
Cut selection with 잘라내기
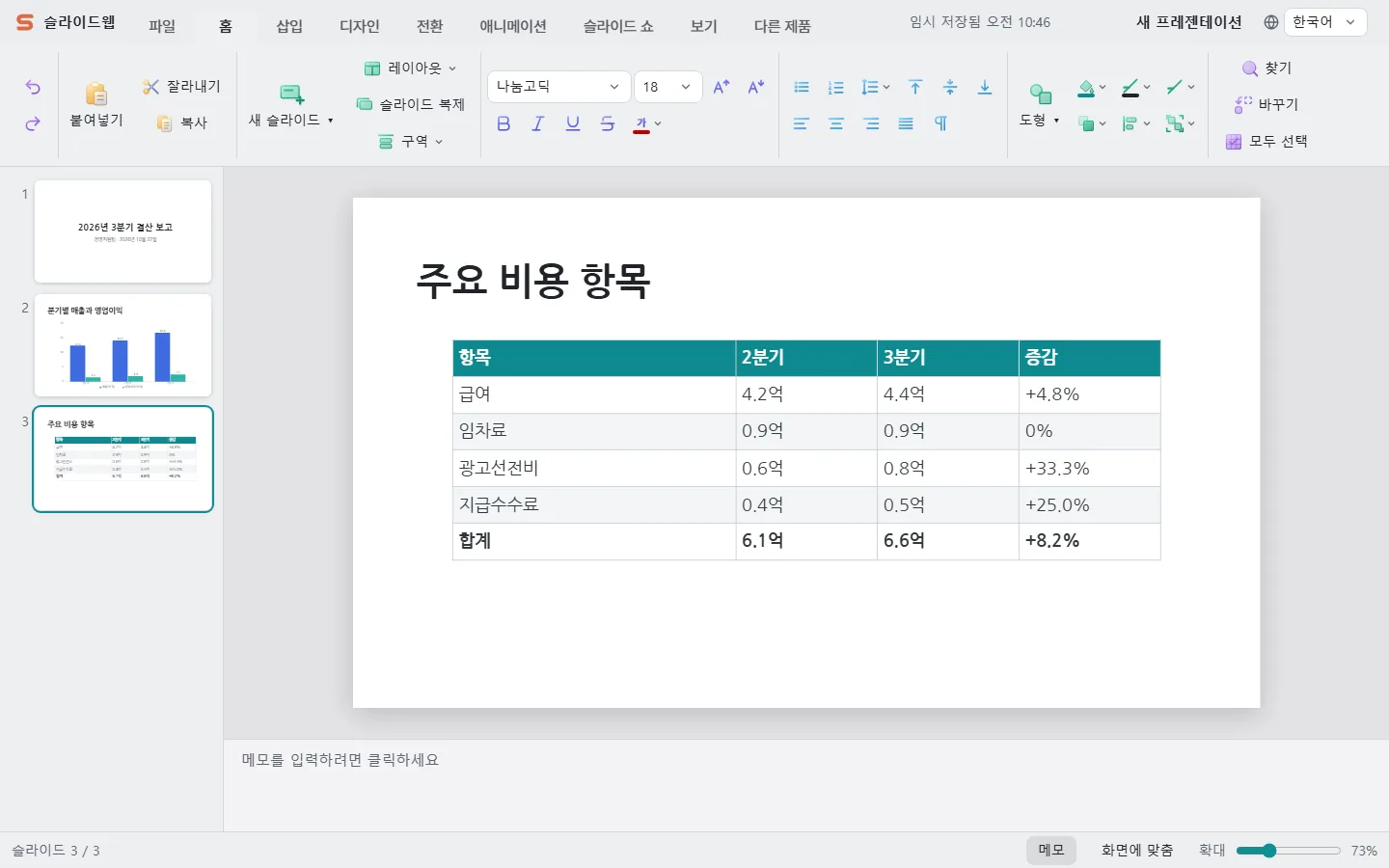point(181,87)
